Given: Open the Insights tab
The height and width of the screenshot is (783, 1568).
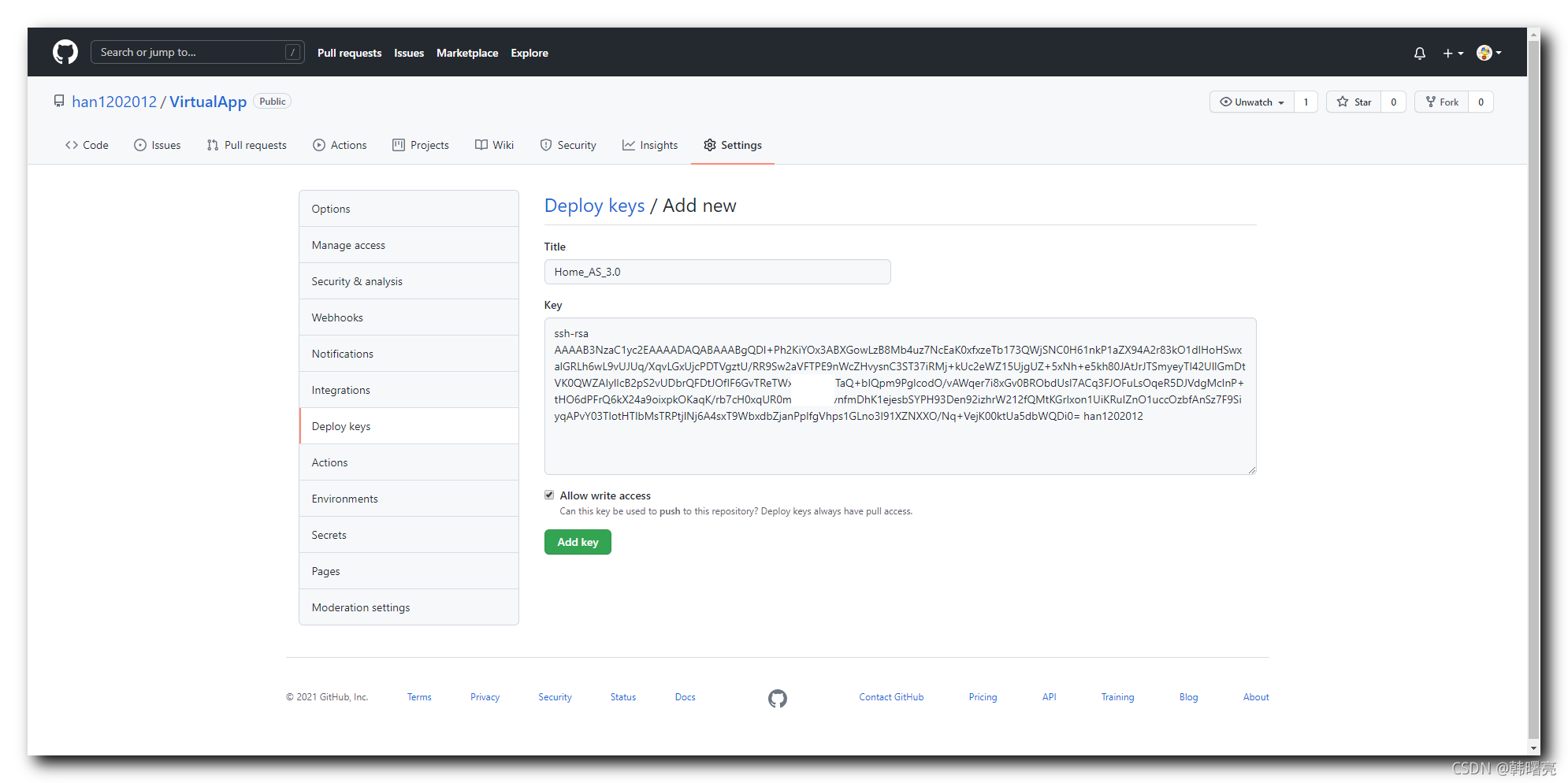Looking at the screenshot, I should 650,145.
